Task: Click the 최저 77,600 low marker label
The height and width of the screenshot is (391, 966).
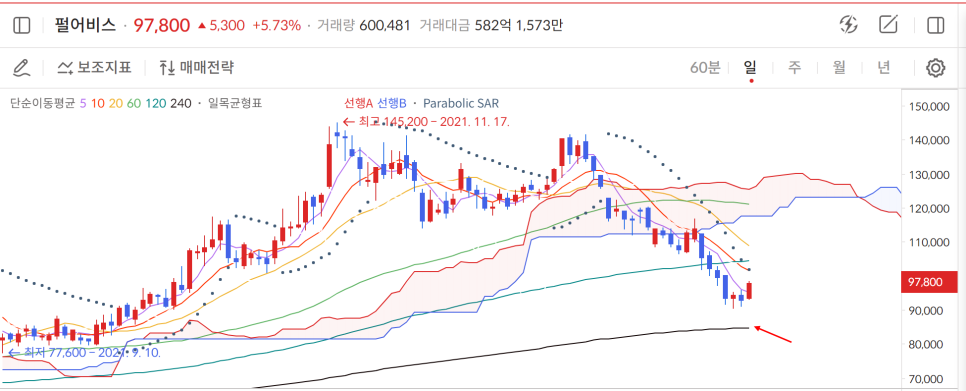Action: click(x=84, y=353)
